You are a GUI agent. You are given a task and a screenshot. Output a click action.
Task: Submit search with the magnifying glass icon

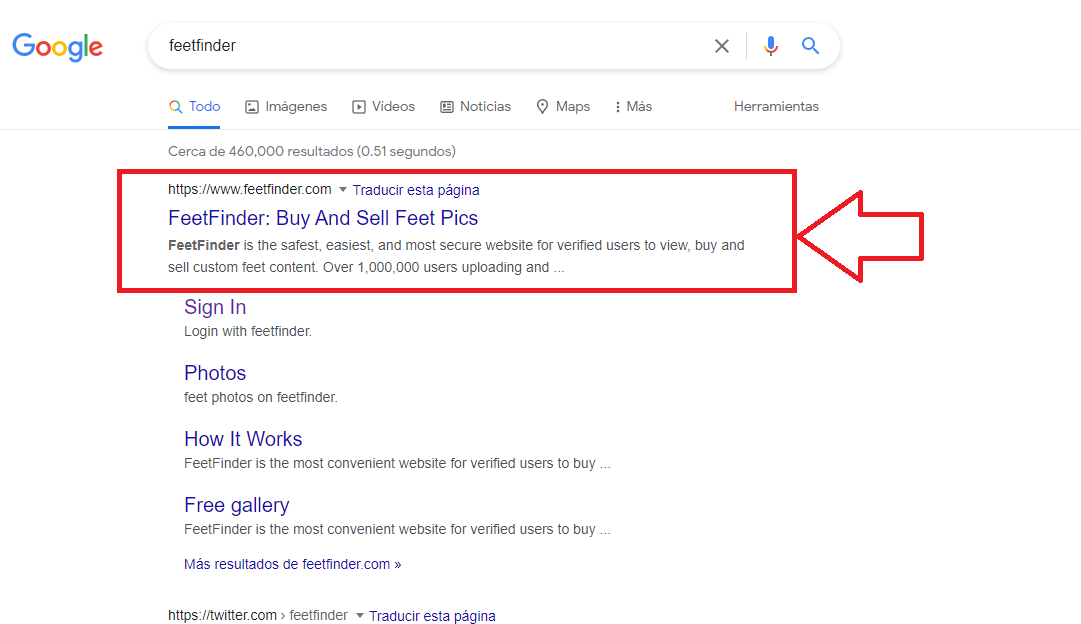tap(810, 46)
